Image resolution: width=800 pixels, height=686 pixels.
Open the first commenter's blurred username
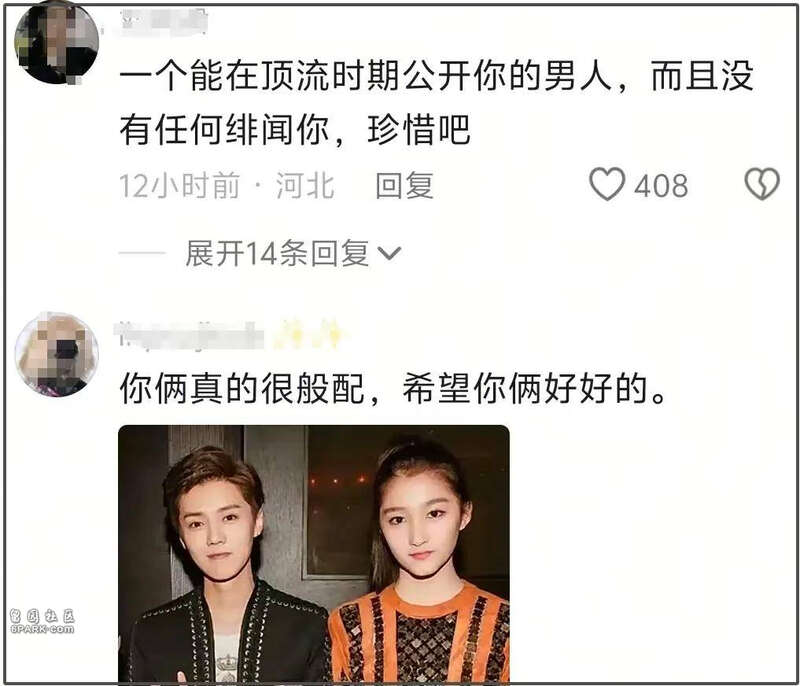(x=162, y=22)
